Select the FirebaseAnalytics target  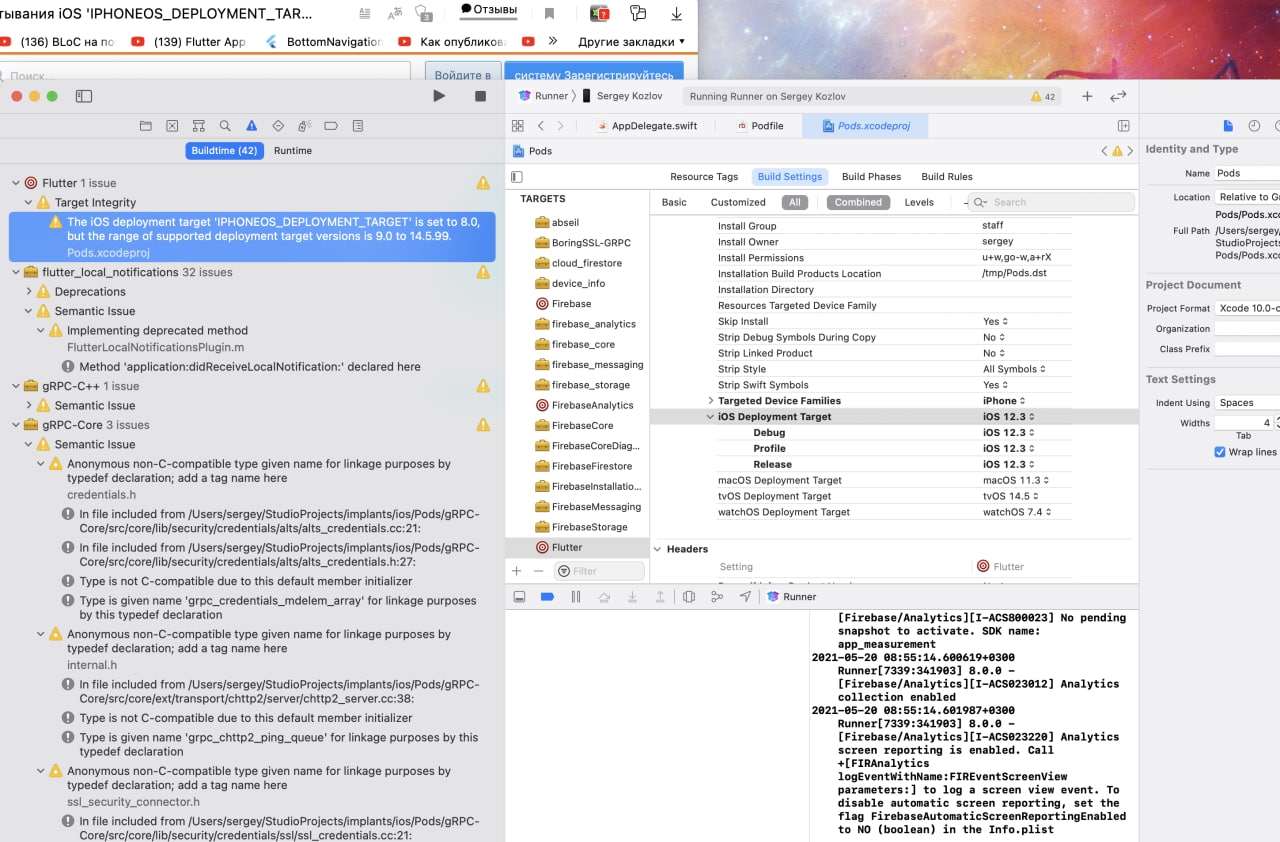[x=592, y=405]
